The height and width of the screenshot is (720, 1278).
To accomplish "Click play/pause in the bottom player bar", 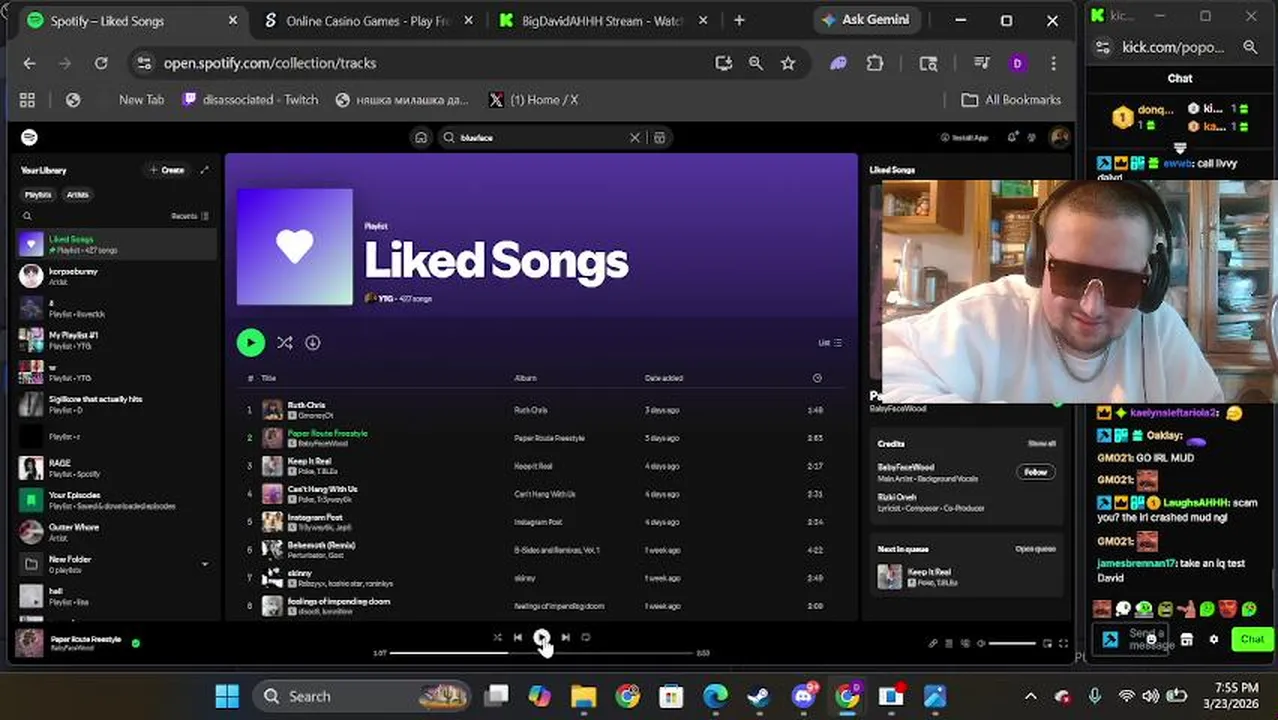I will (541, 637).
